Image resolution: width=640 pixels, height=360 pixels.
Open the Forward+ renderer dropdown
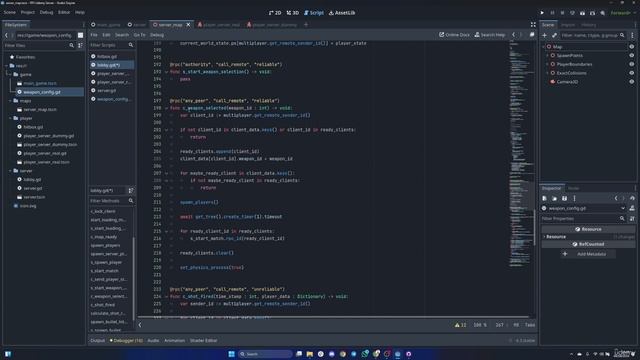pos(623,13)
